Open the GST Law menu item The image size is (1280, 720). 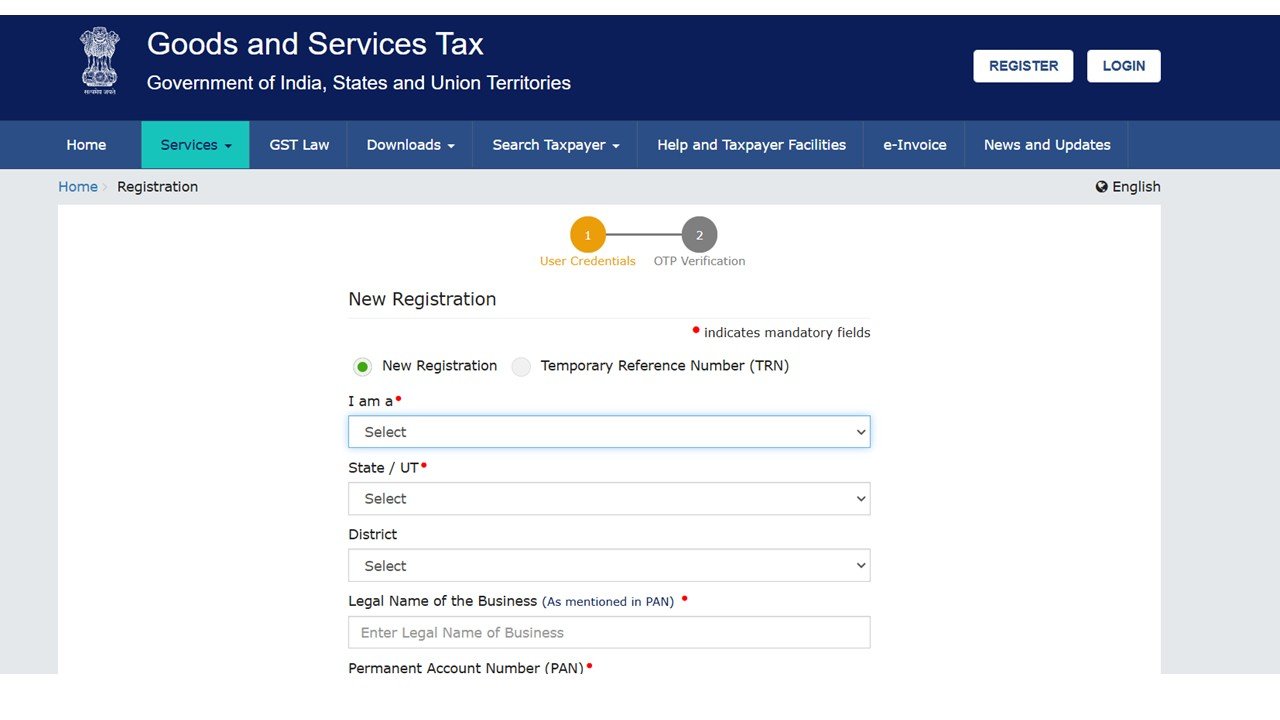[299, 145]
